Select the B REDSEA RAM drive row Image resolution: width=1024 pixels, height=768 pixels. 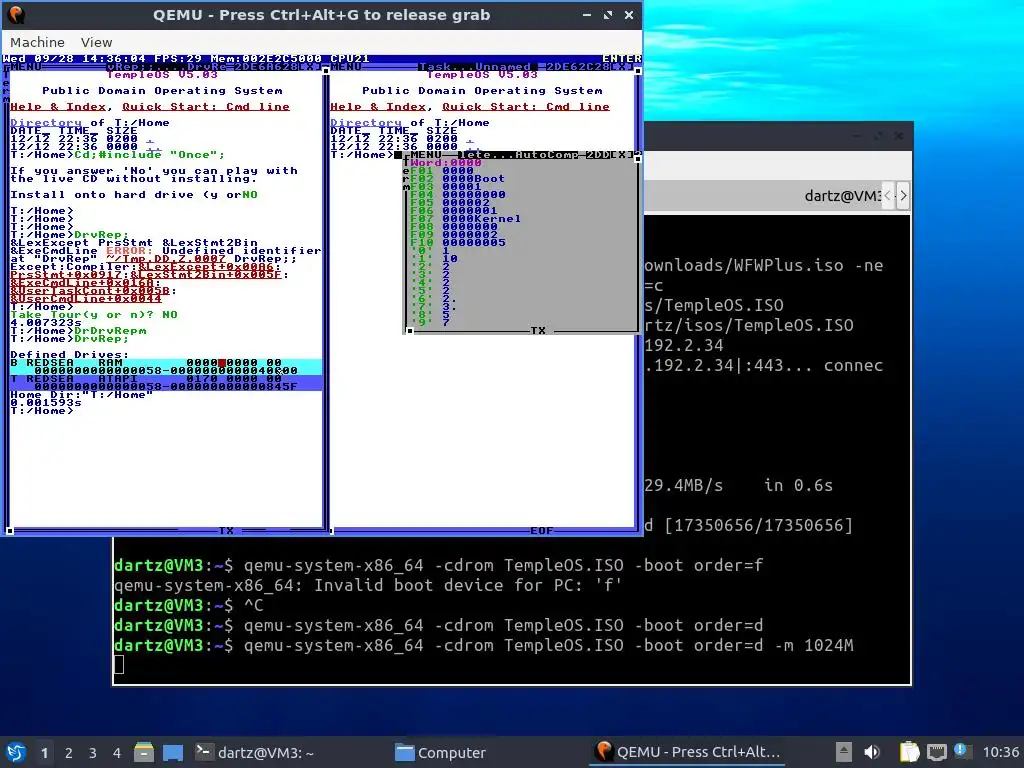[166, 366]
